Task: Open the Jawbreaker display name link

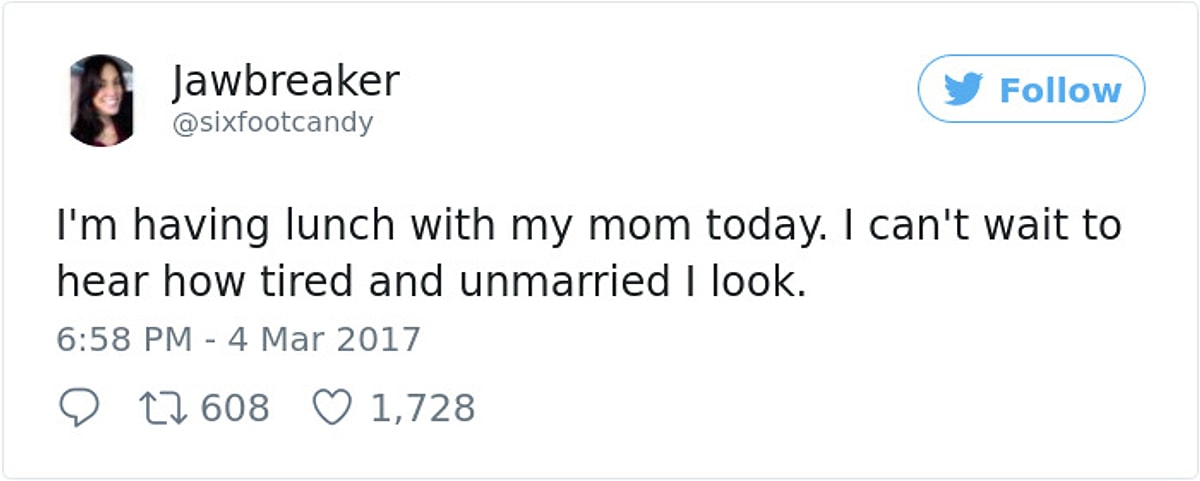Action: point(285,81)
